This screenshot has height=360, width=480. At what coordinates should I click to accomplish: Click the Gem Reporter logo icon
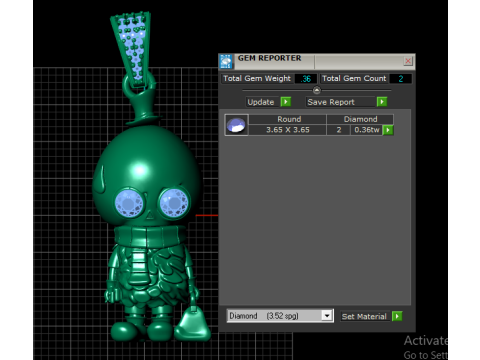(226, 61)
